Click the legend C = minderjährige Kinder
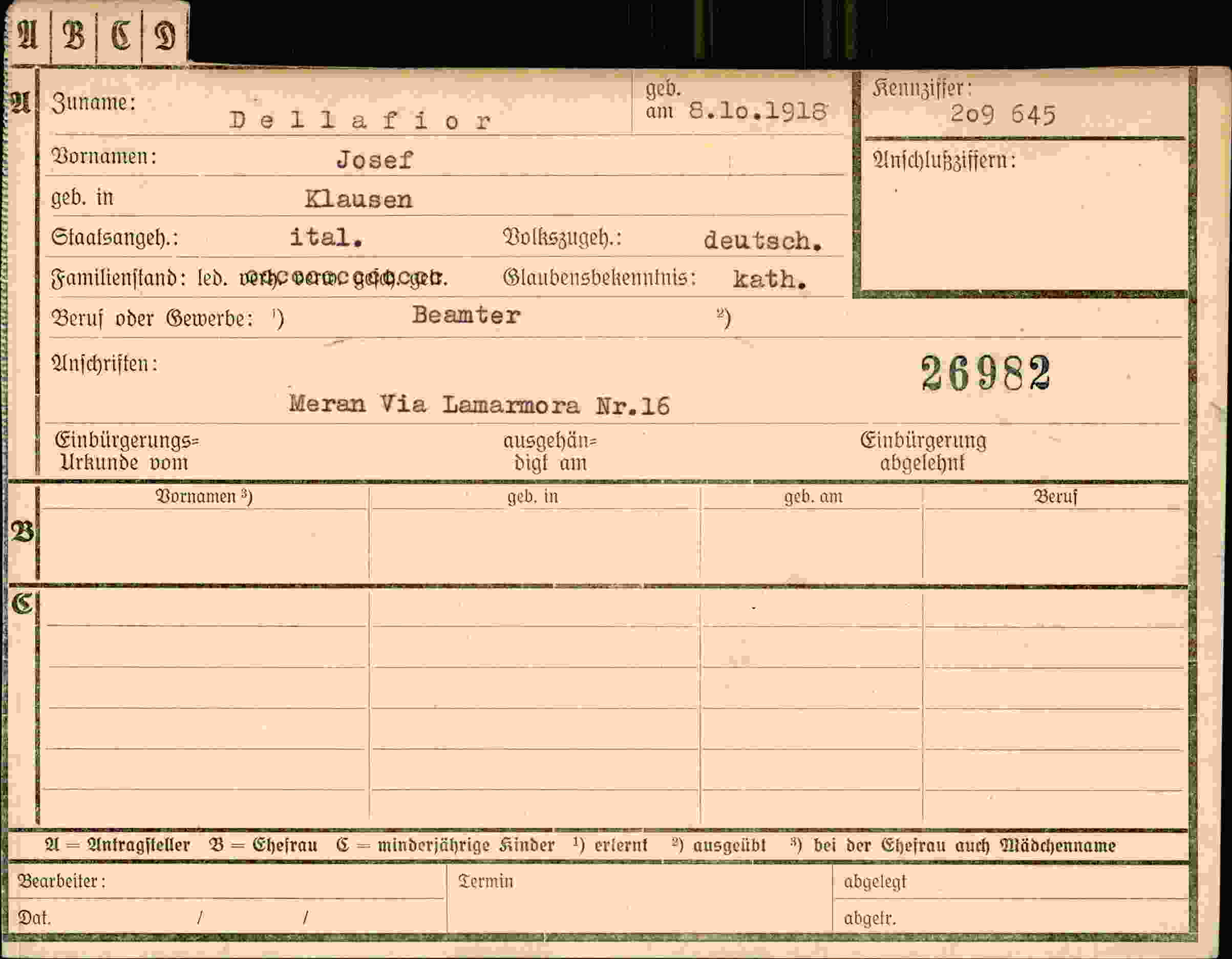Image resolution: width=1232 pixels, height=959 pixels. coord(445,845)
